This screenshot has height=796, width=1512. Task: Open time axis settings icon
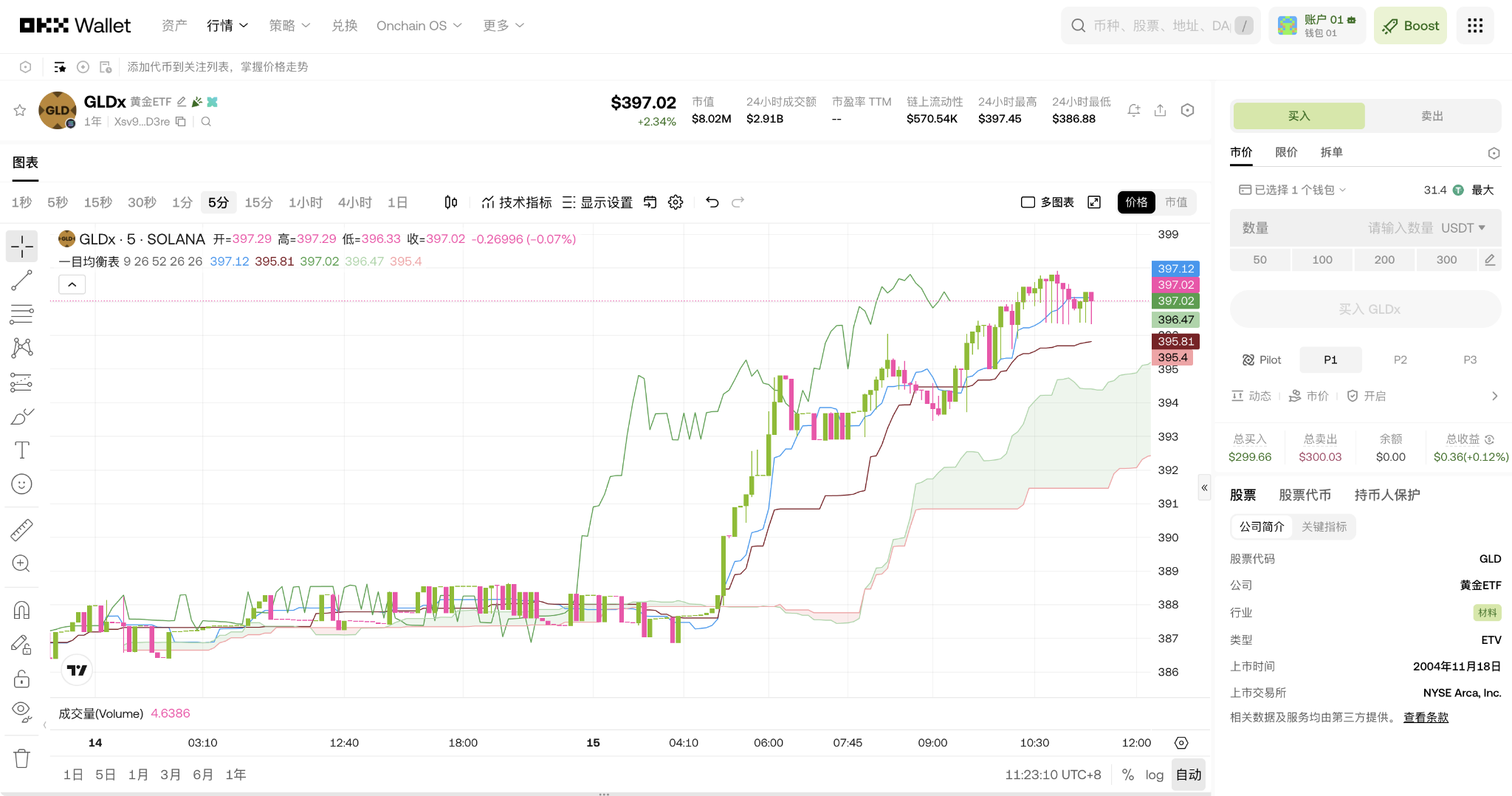pos(1181,743)
